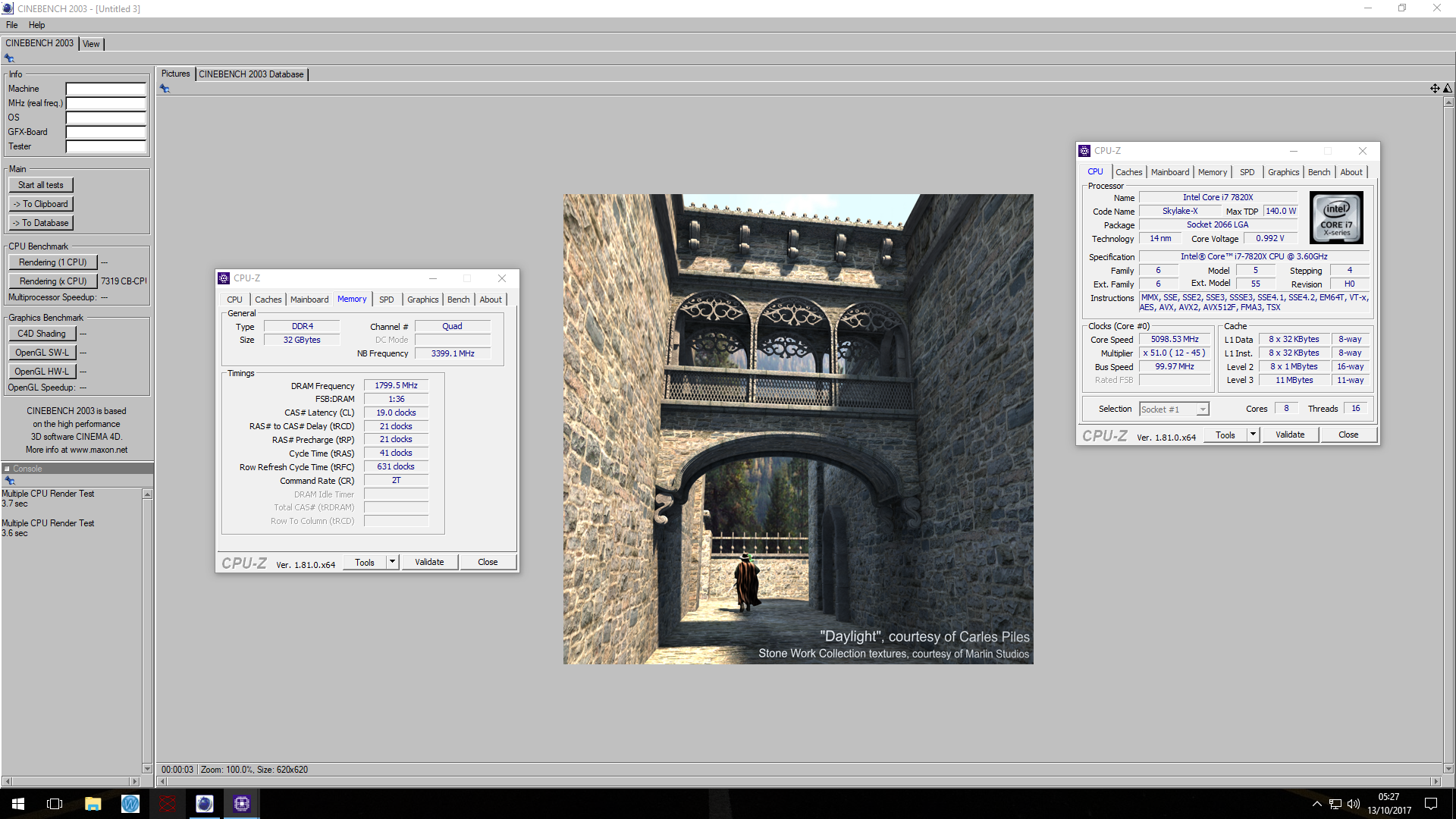Open the red taskbar application icon
The image size is (1456, 819).
[168, 804]
